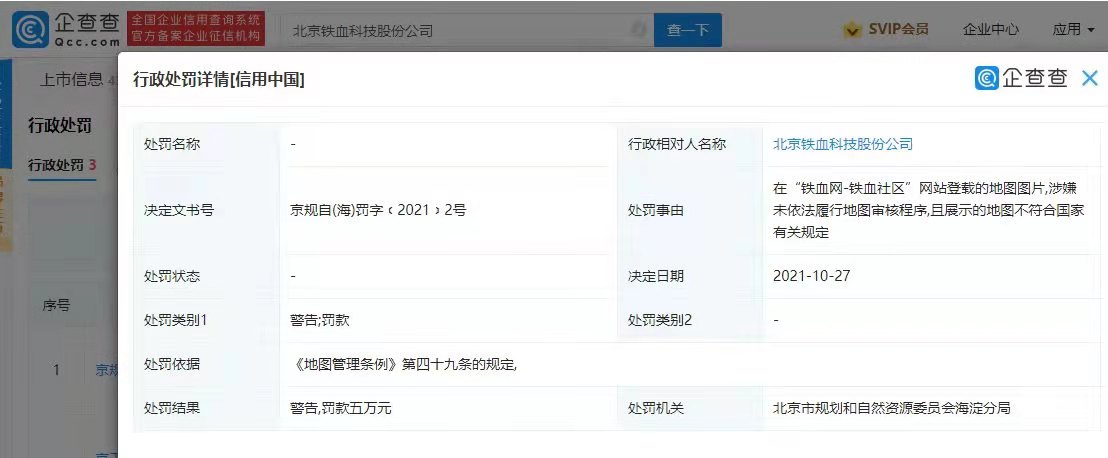Click 北京市规划和自然资源委员会海淀分局 authority text
This screenshot has width=1108, height=458.
(x=892, y=408)
